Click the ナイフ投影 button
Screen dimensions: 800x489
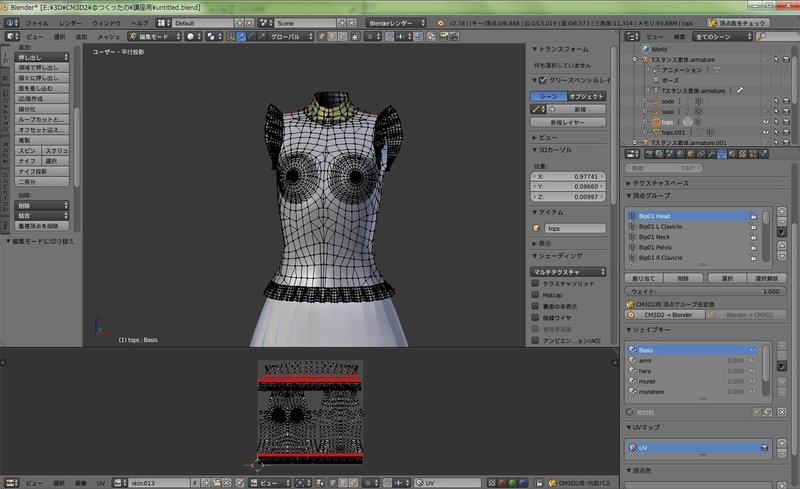42,171
